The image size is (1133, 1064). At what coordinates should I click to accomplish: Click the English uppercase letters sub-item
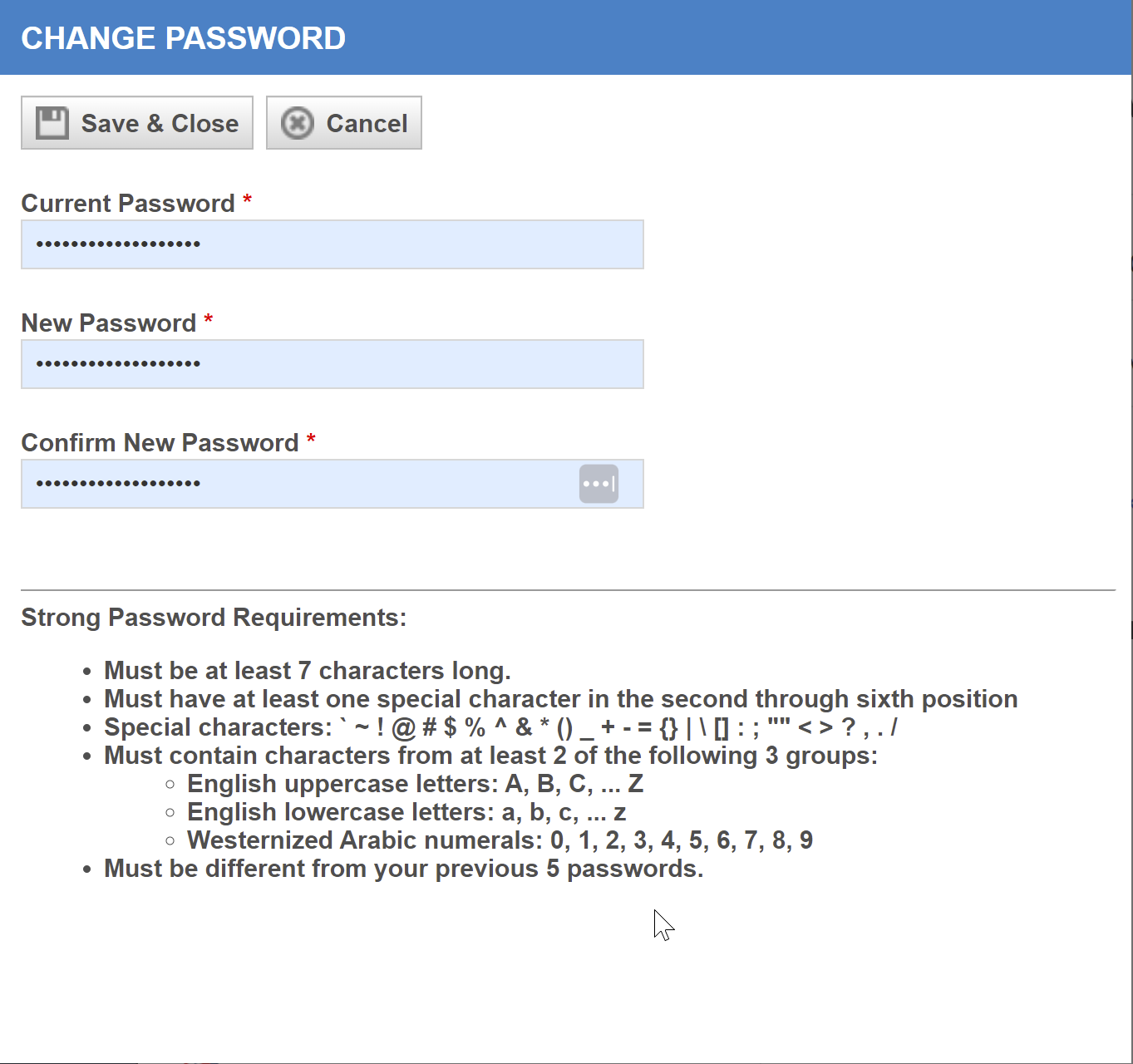point(415,784)
